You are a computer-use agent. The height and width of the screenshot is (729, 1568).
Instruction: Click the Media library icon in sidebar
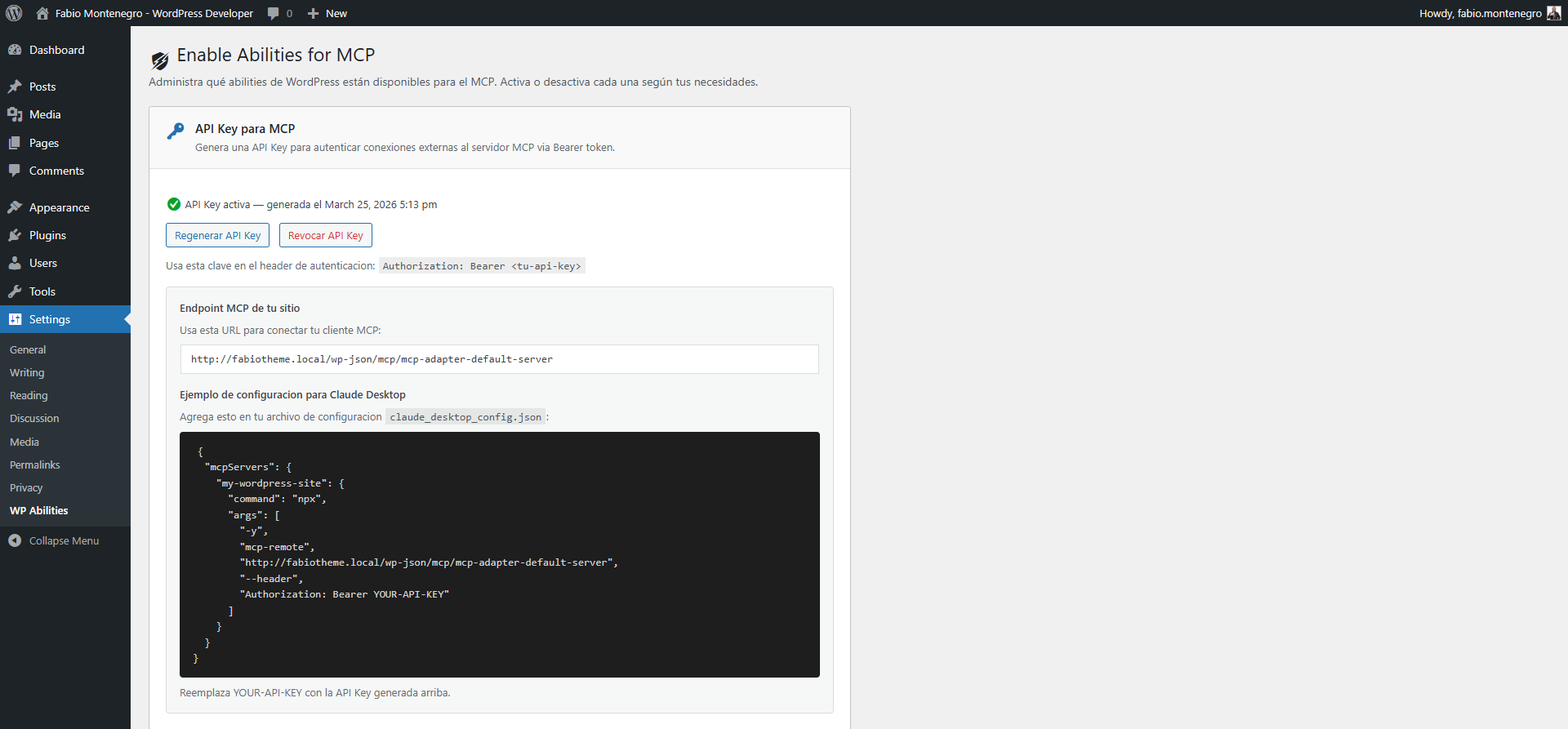(x=15, y=114)
